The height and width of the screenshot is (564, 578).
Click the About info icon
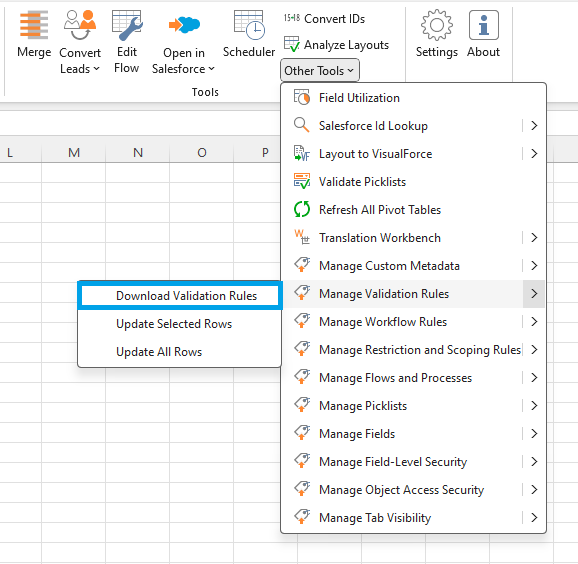[x=484, y=25]
